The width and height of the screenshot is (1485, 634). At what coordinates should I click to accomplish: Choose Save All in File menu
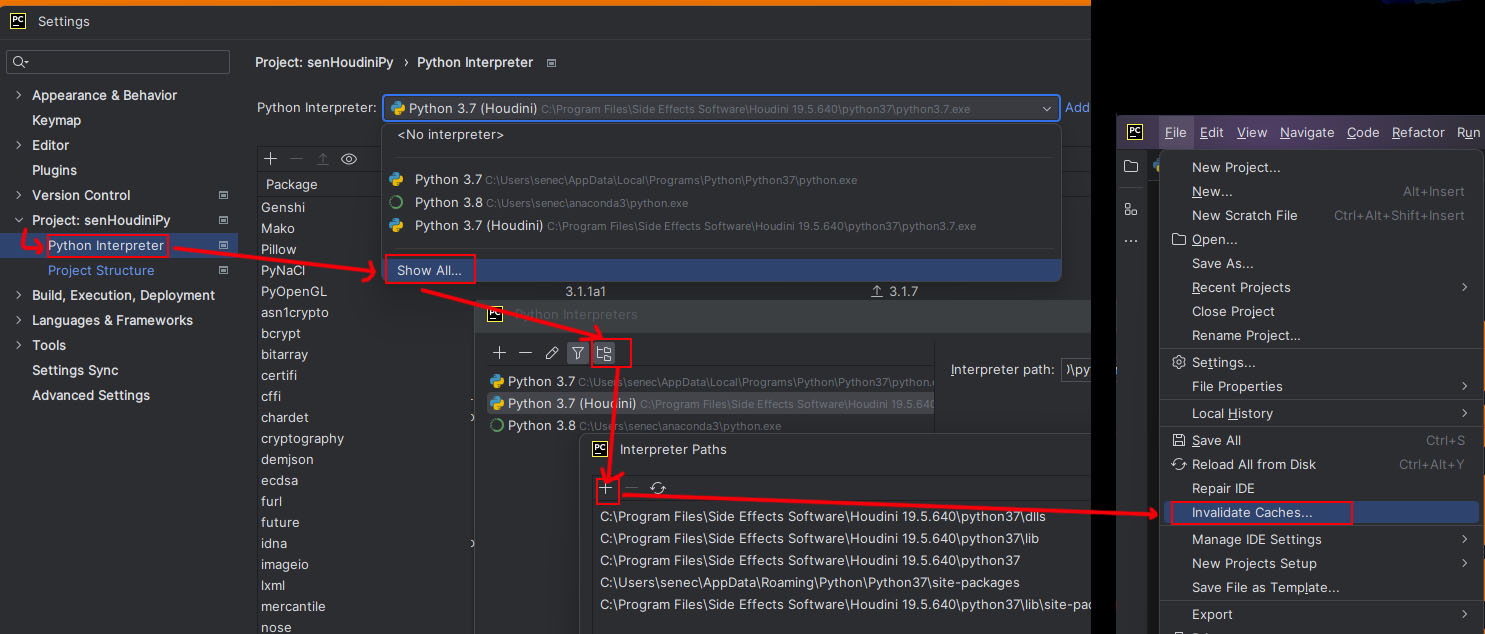[x=1216, y=440]
